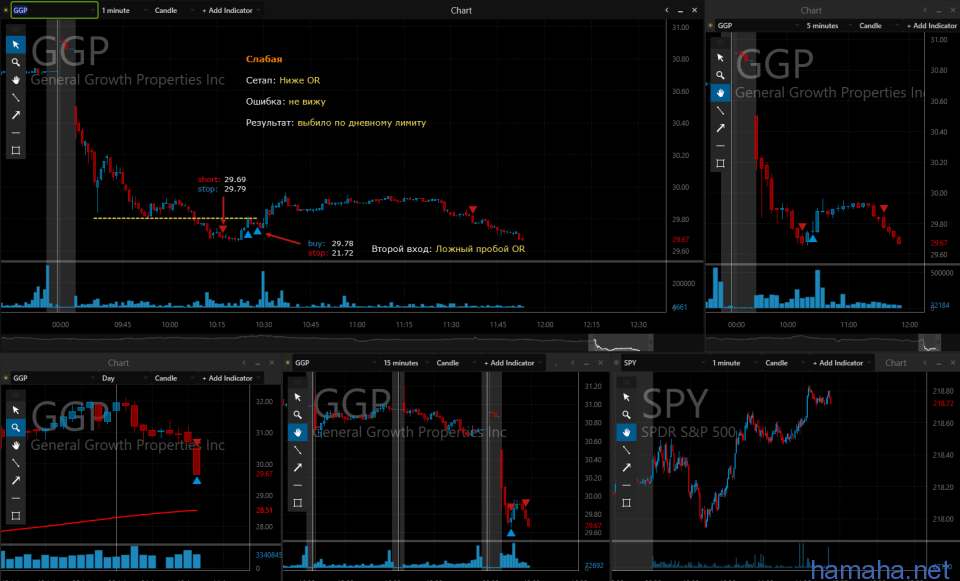Click the zoom magnifier in the GGP 15 minutes chart
This screenshot has height=581, width=960.
coord(298,415)
